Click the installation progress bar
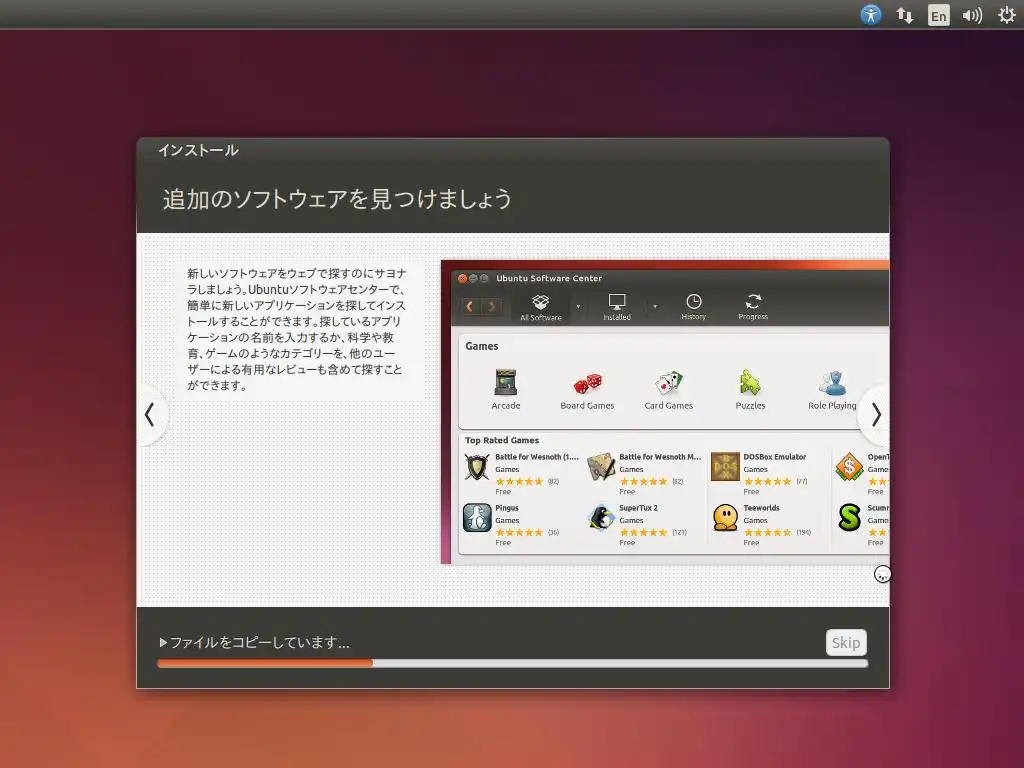Screen dimensions: 1024x768 [513, 664]
